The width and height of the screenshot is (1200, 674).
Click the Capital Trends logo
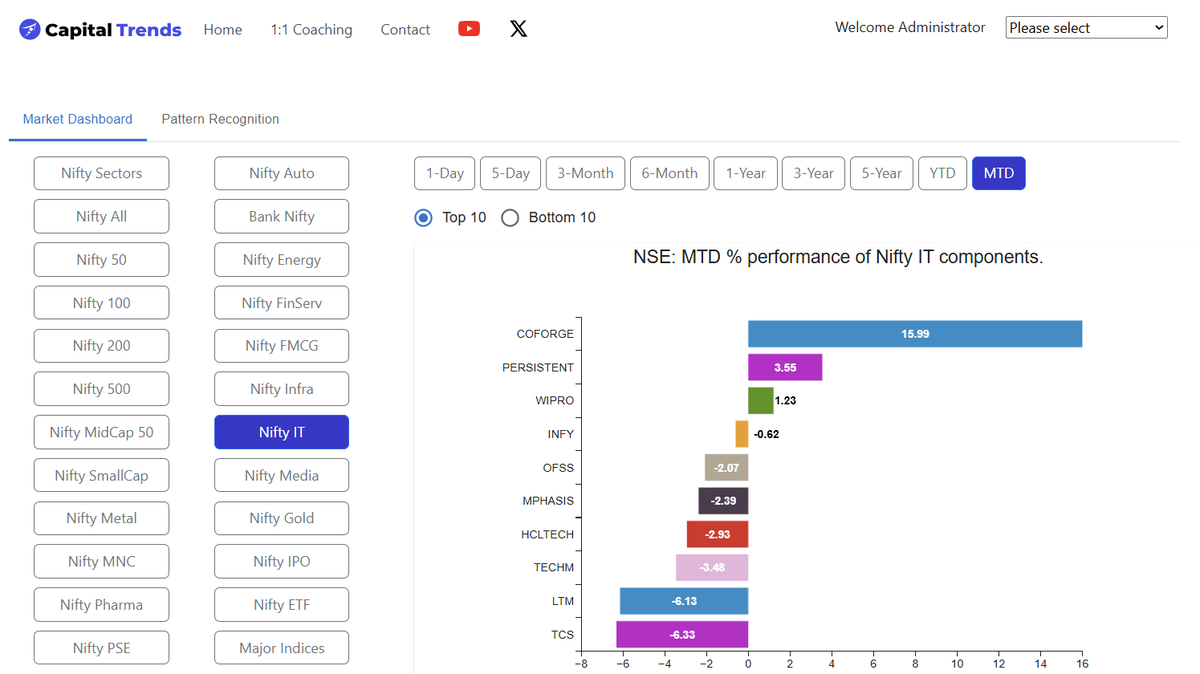click(101, 30)
